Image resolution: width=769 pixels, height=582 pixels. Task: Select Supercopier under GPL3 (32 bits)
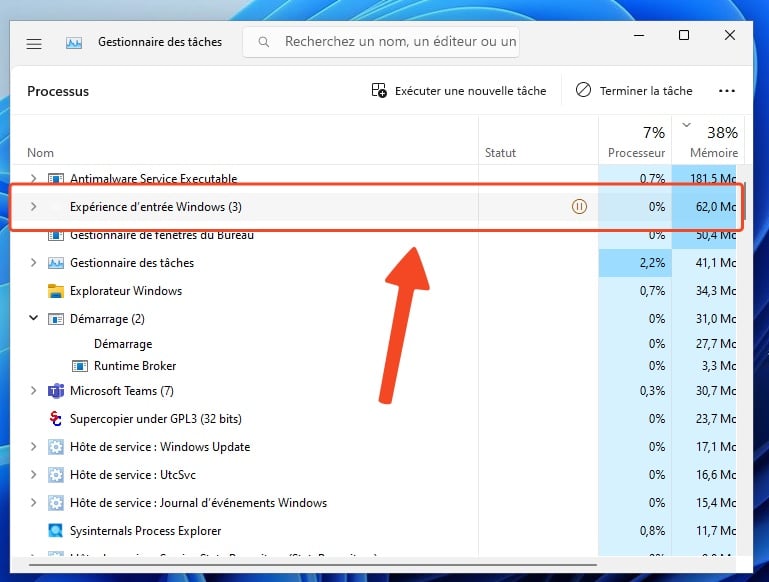[374, 419]
